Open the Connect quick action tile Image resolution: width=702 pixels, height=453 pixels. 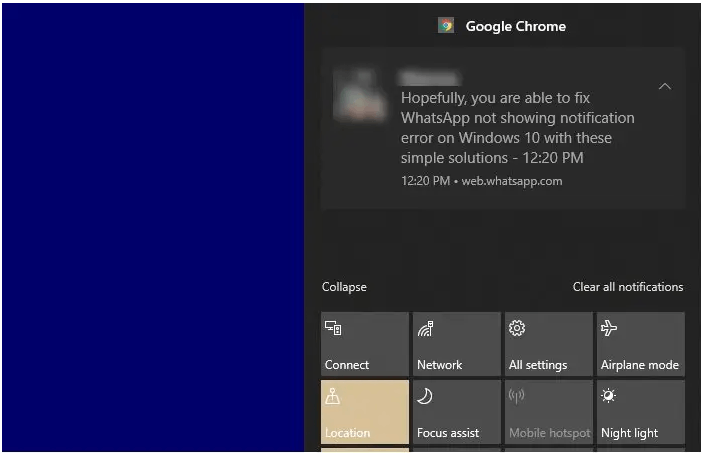(x=365, y=344)
